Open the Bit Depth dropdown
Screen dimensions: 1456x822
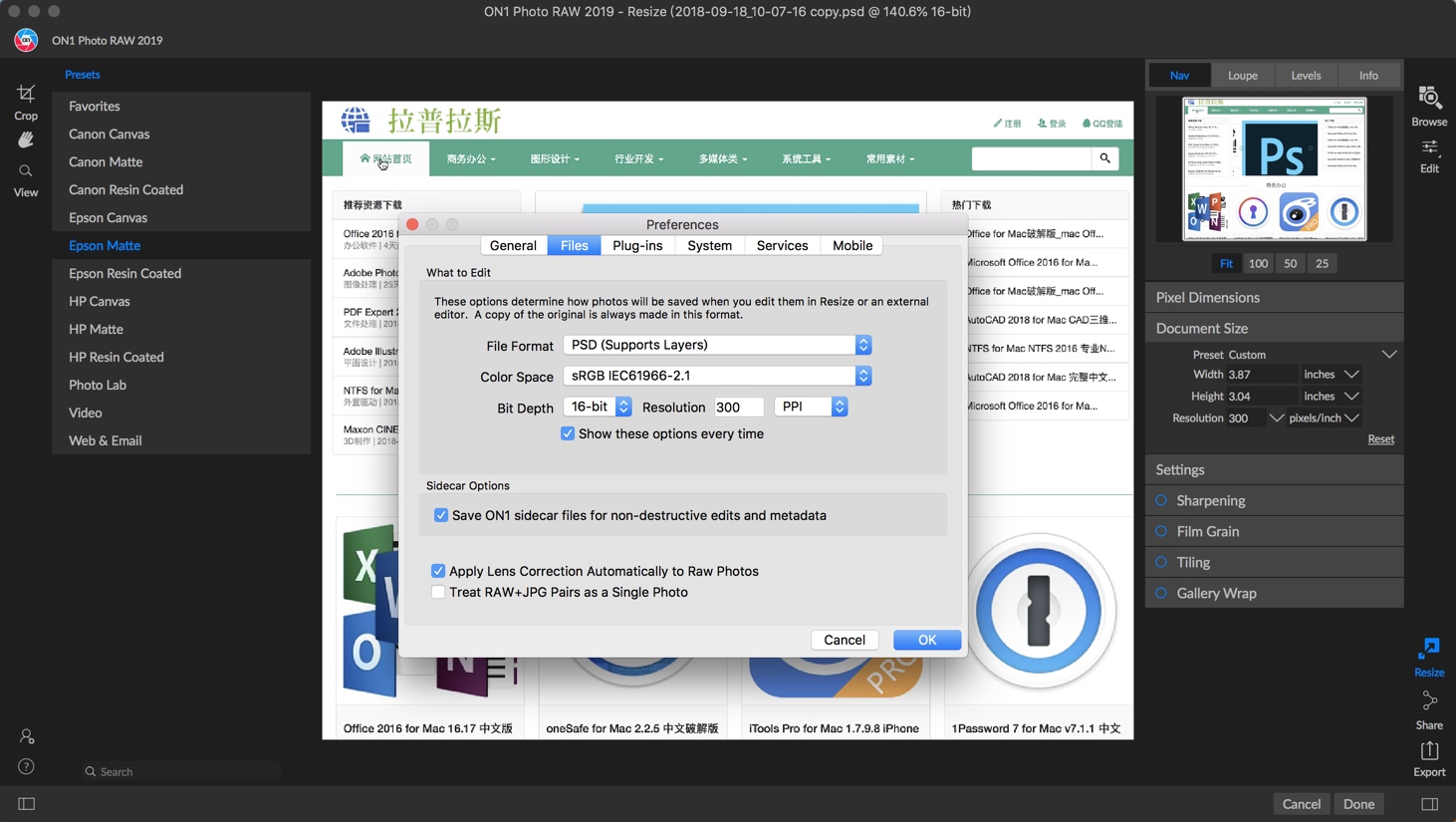[598, 407]
